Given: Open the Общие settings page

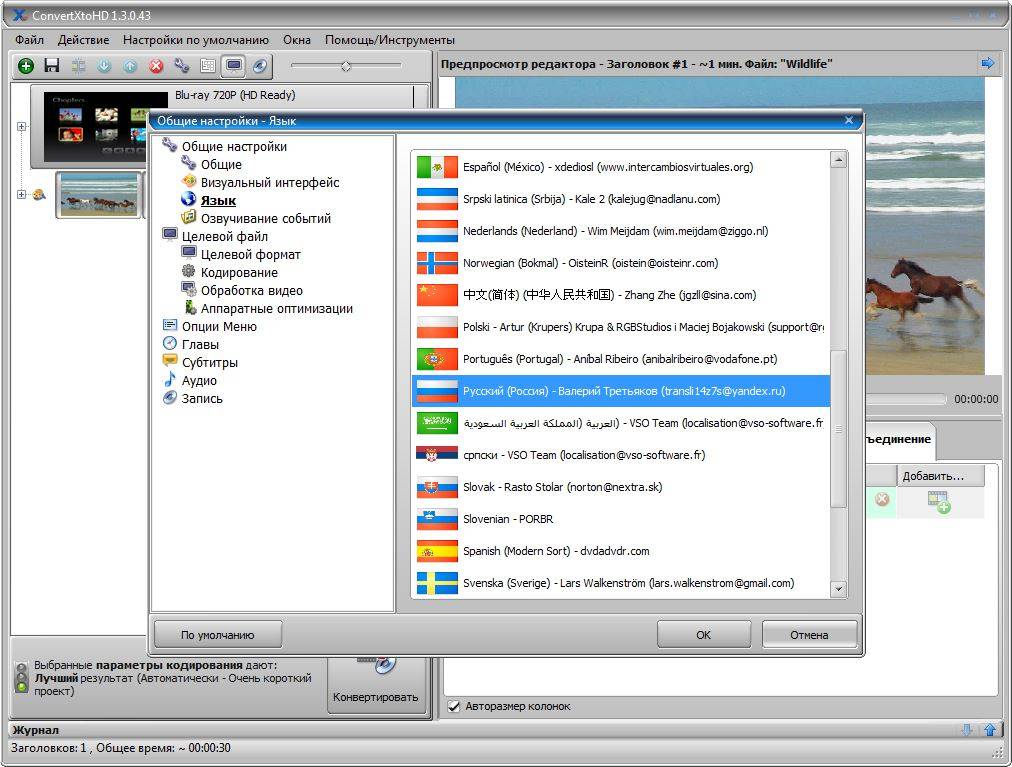Looking at the screenshot, I should click(x=221, y=165).
